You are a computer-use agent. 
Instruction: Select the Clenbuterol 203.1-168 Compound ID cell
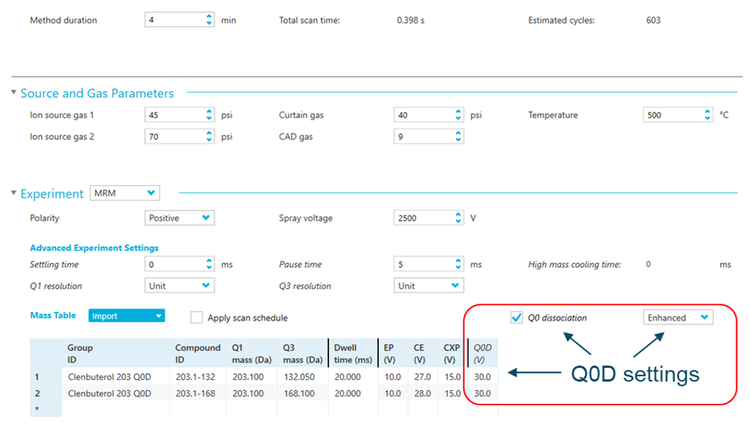[x=201, y=394]
